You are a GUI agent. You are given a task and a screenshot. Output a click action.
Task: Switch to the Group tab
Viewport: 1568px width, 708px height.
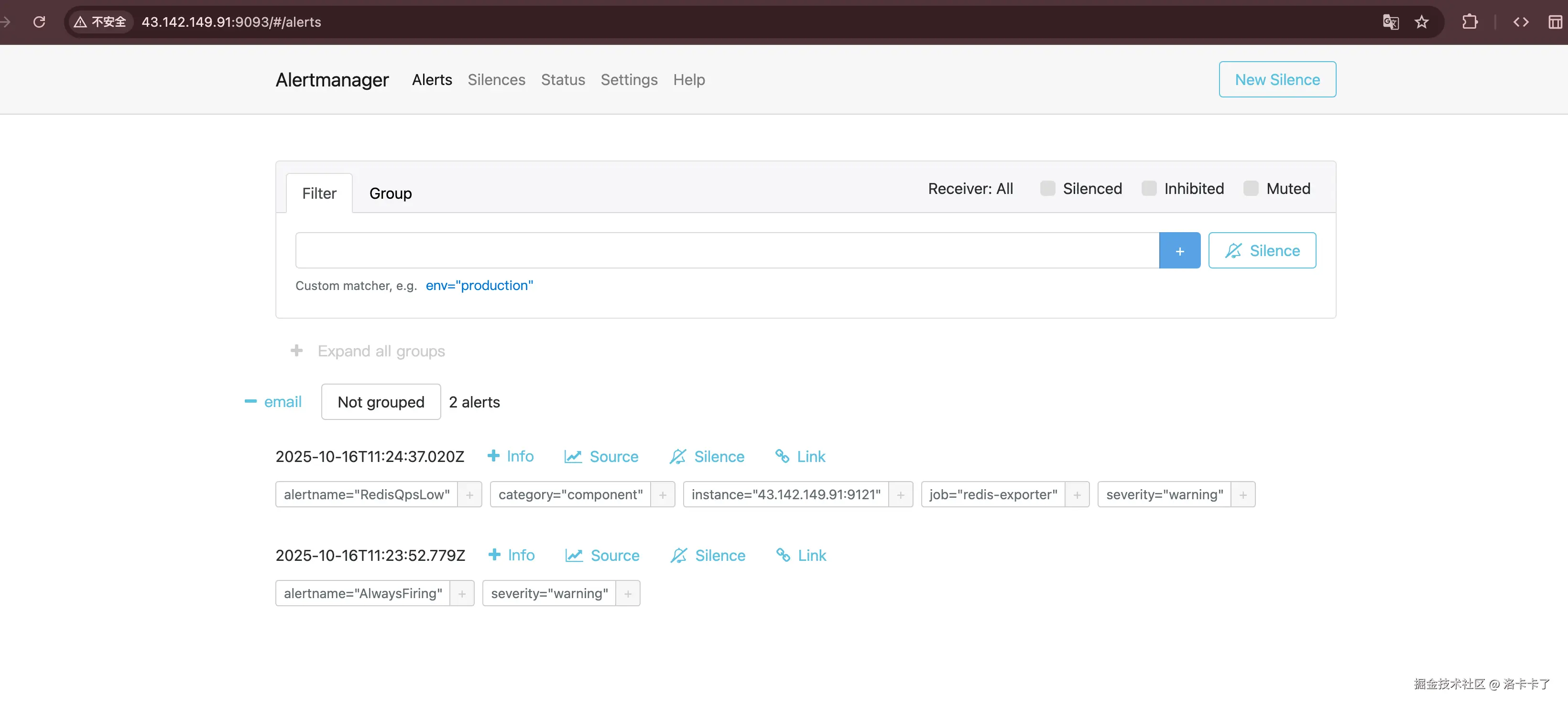390,193
